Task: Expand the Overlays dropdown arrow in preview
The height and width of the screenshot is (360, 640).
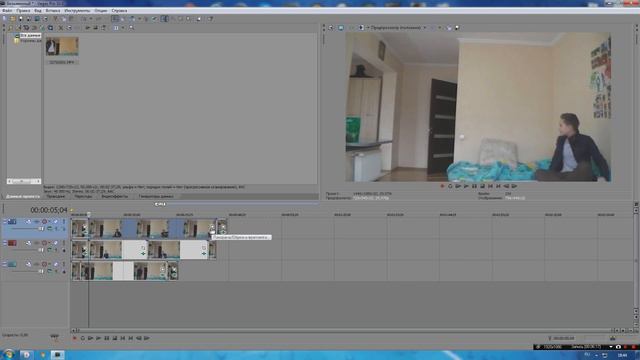Action: [440, 28]
